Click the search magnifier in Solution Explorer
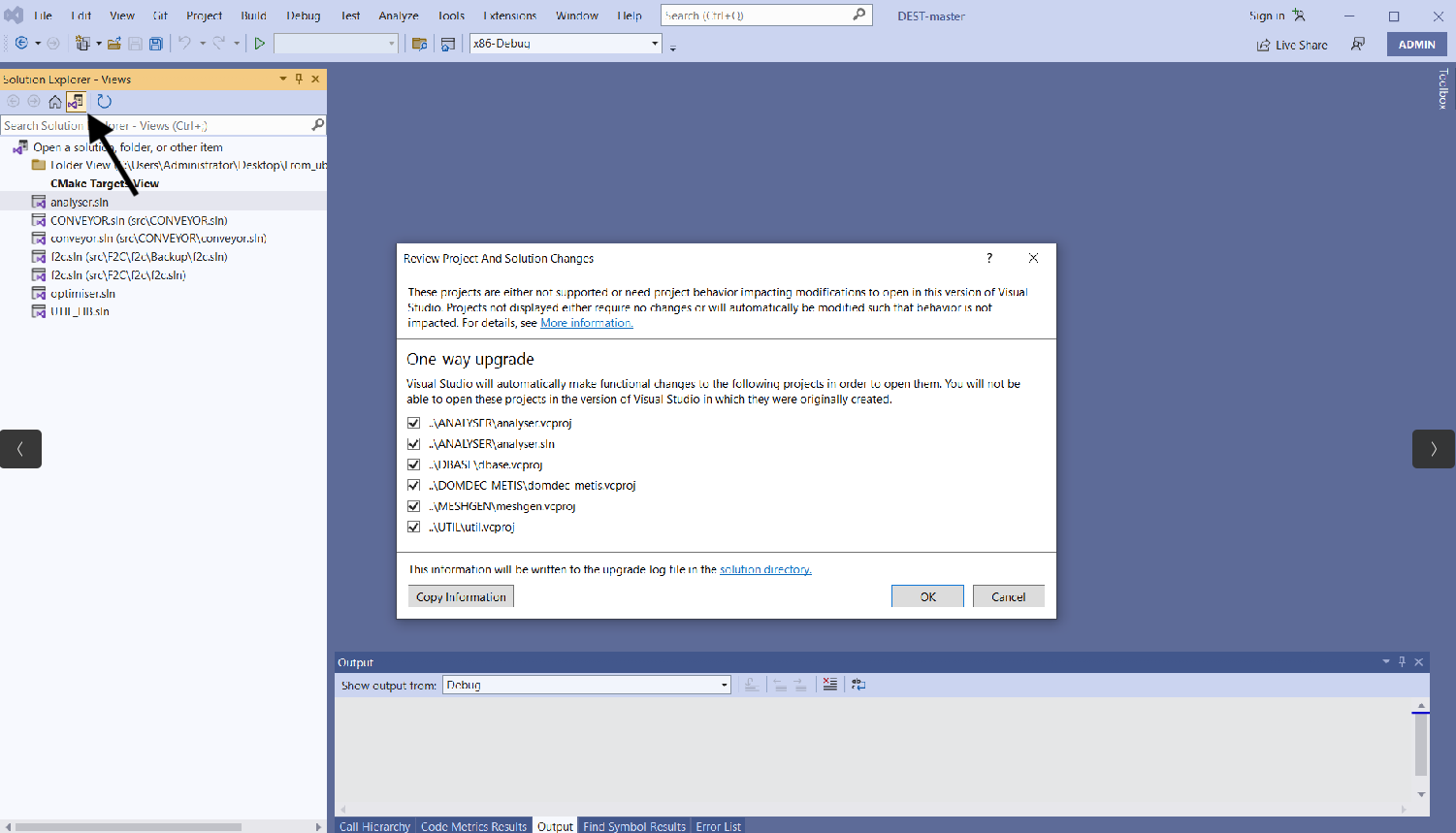Image resolution: width=1456 pixels, height=833 pixels. 317,125
